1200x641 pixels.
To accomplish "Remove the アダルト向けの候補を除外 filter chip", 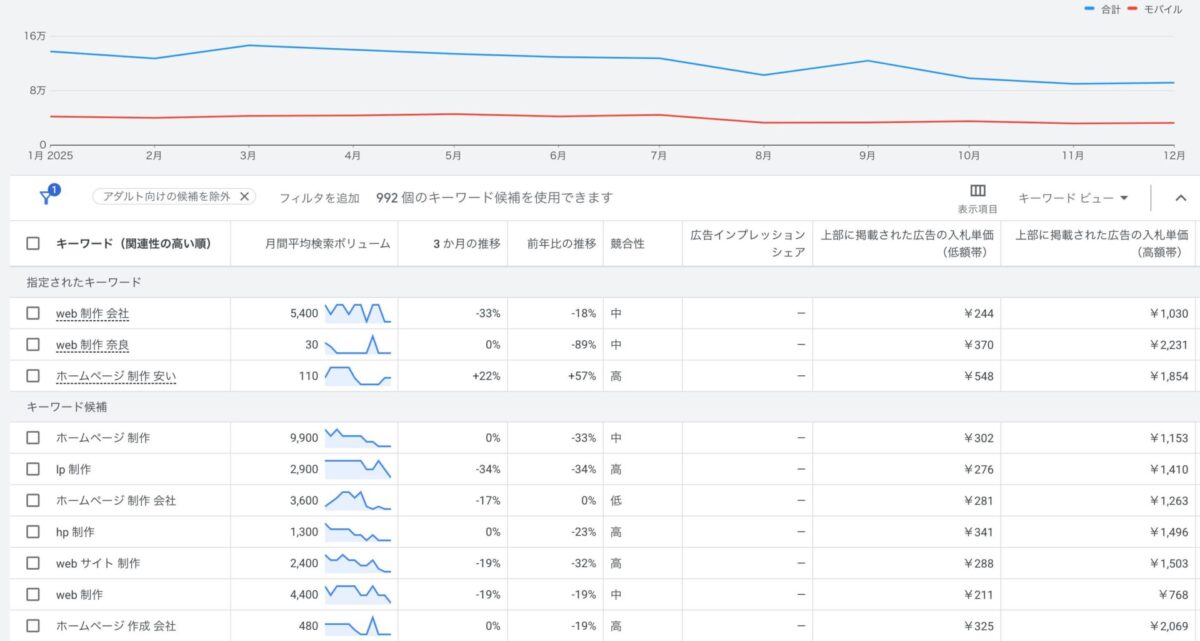I will (x=244, y=197).
